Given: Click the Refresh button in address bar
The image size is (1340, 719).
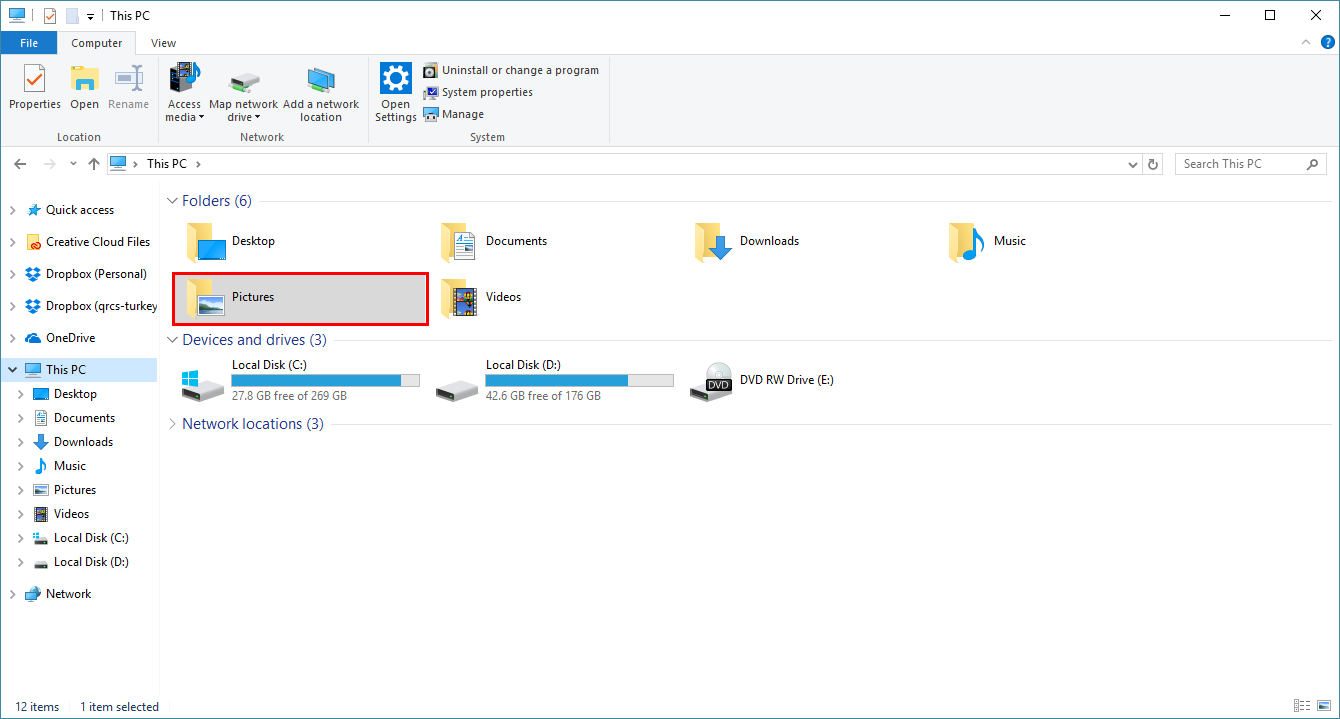Looking at the screenshot, I should point(1153,164).
